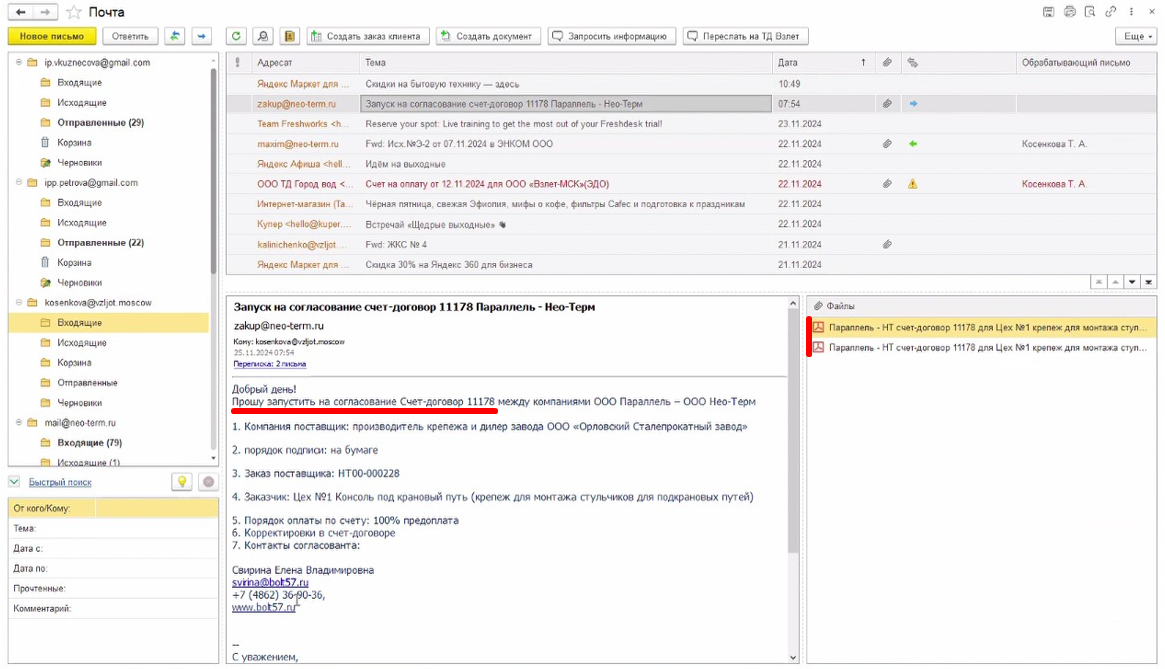Open Отправленные (29) under ip.vkuznecova@gmail.com
1165x669 pixels.
coord(100,123)
